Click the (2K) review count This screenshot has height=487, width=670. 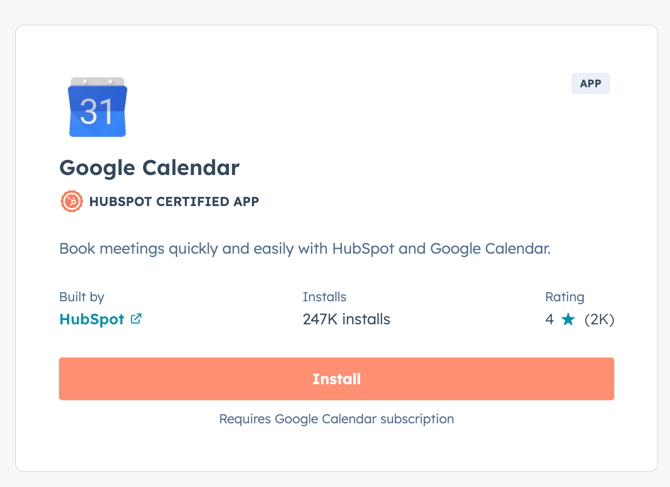click(x=598, y=320)
